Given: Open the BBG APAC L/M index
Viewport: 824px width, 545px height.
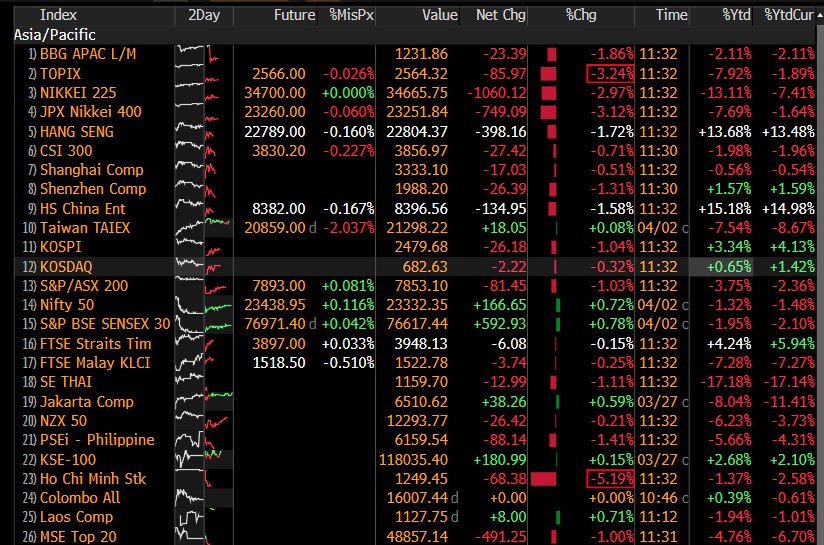Looking at the screenshot, I should click(88, 54).
